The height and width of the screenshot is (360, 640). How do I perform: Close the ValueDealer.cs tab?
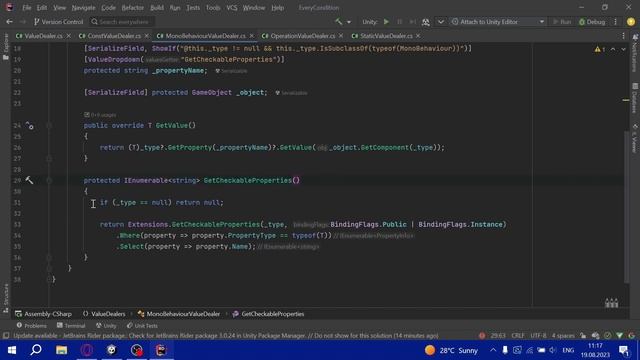pos(69,36)
